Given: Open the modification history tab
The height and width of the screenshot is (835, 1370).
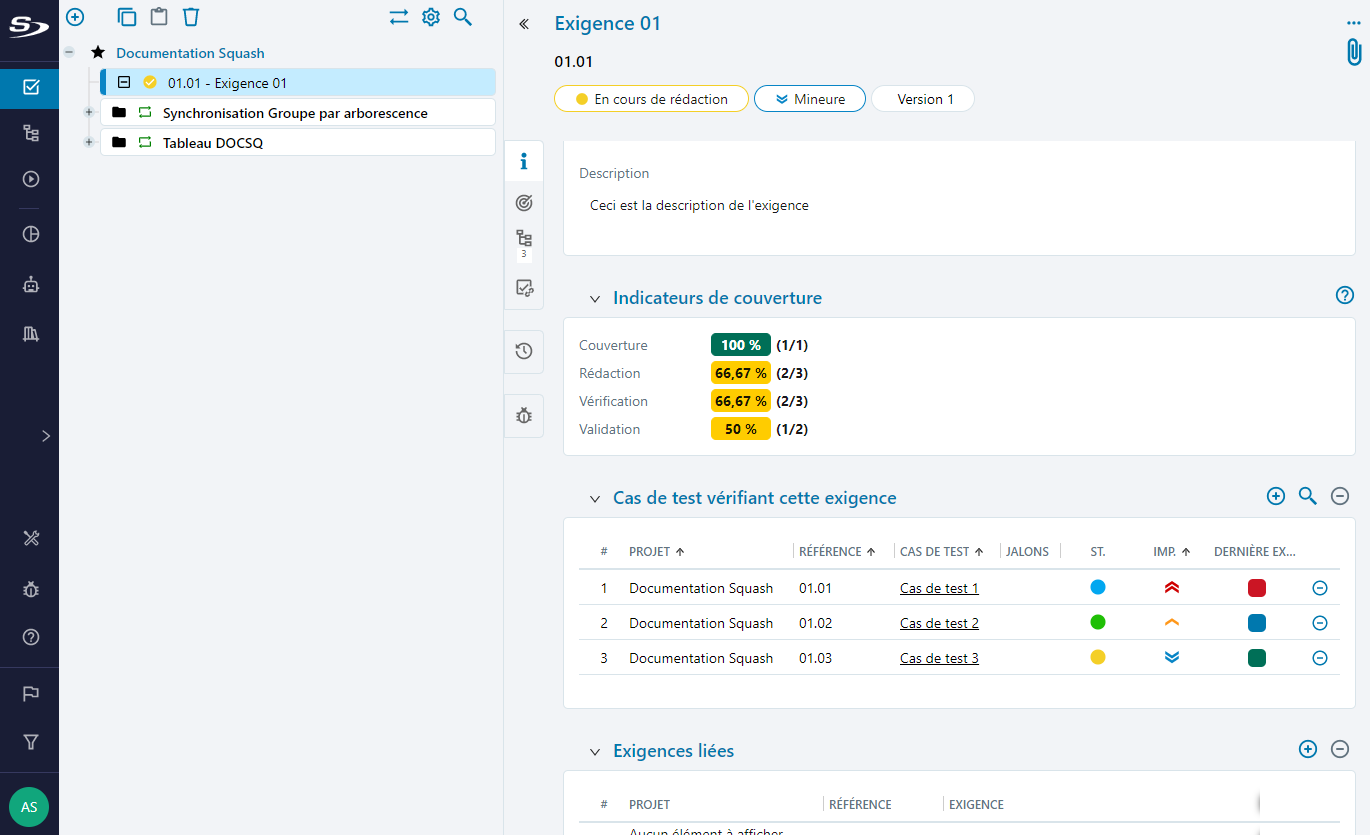Looking at the screenshot, I should (524, 351).
